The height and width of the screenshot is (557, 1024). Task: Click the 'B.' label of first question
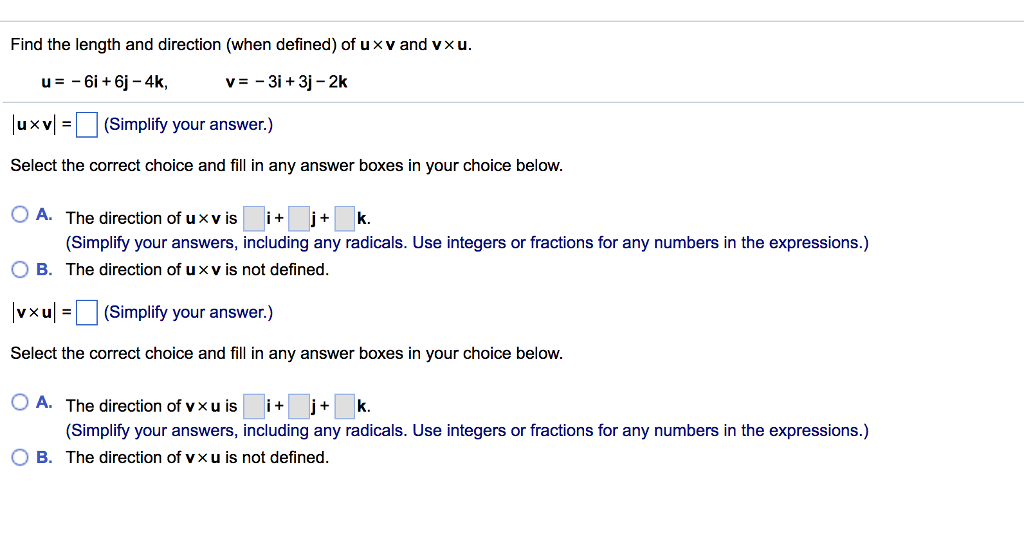[x=44, y=270]
